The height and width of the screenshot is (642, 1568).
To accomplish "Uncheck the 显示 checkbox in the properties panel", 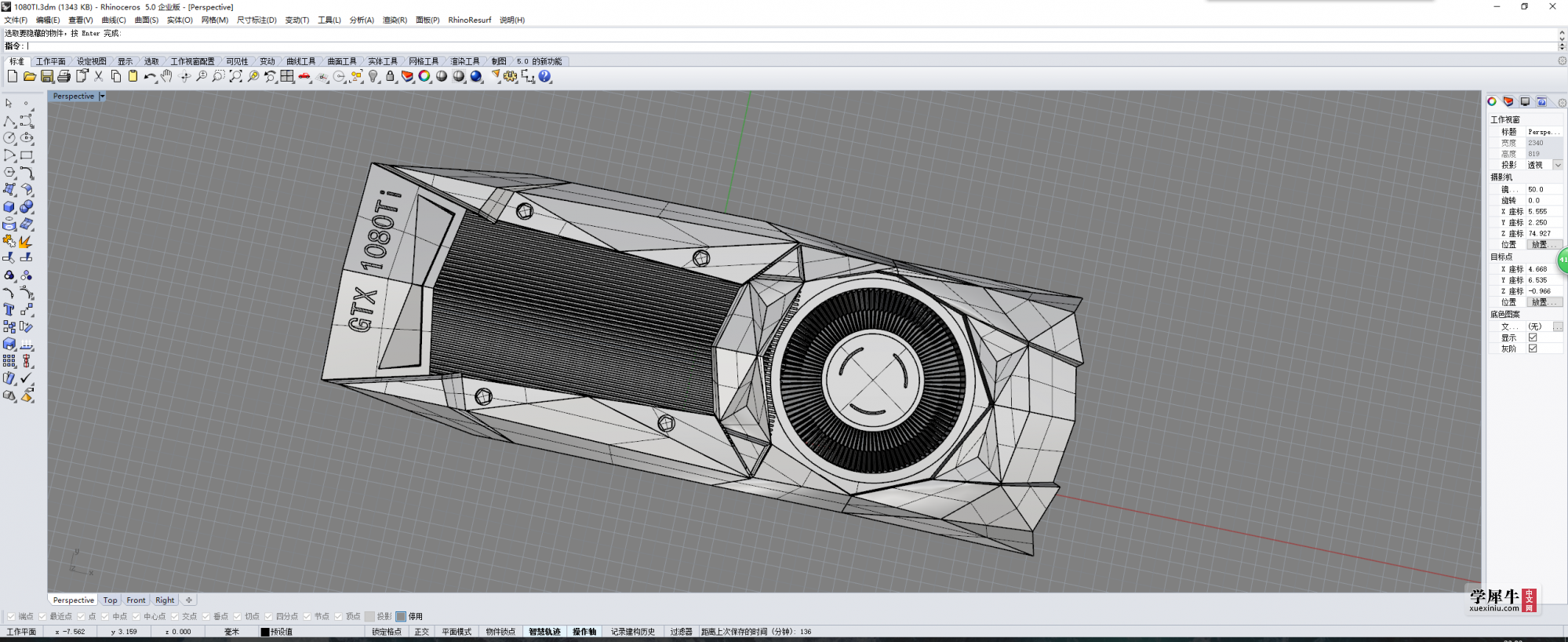I will (x=1533, y=337).
